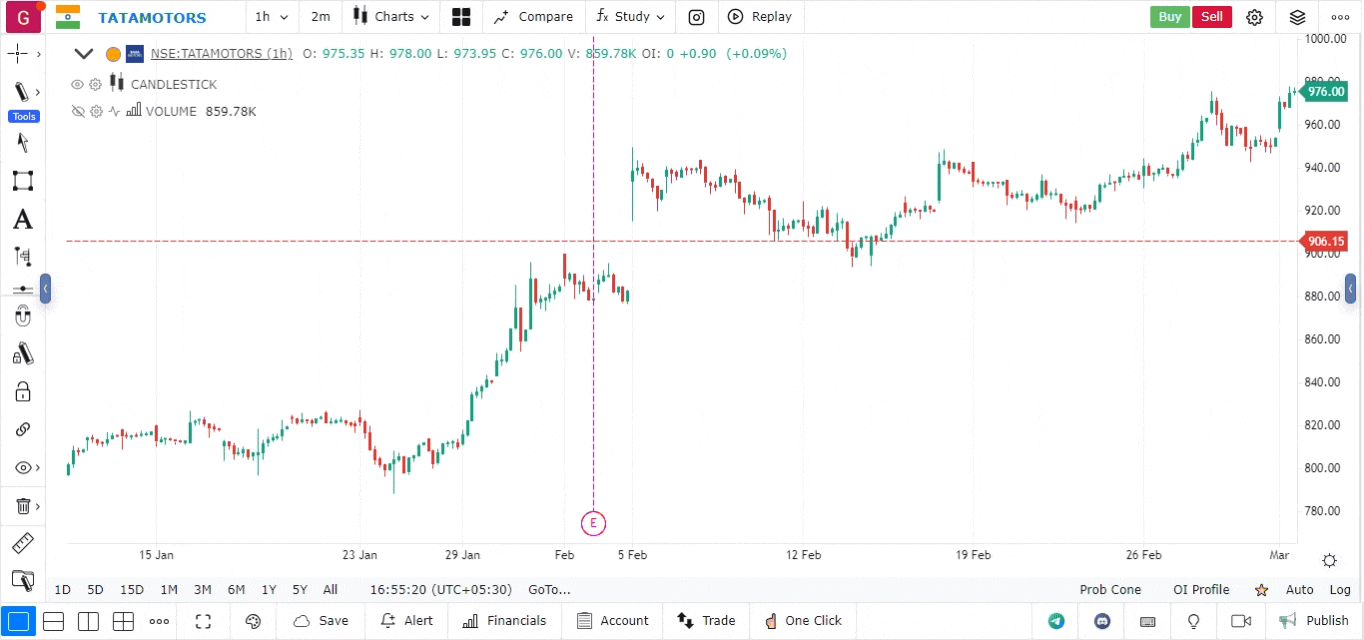1364x640 pixels.
Task: Open the 1h timeframe dropdown
Action: tap(271, 17)
